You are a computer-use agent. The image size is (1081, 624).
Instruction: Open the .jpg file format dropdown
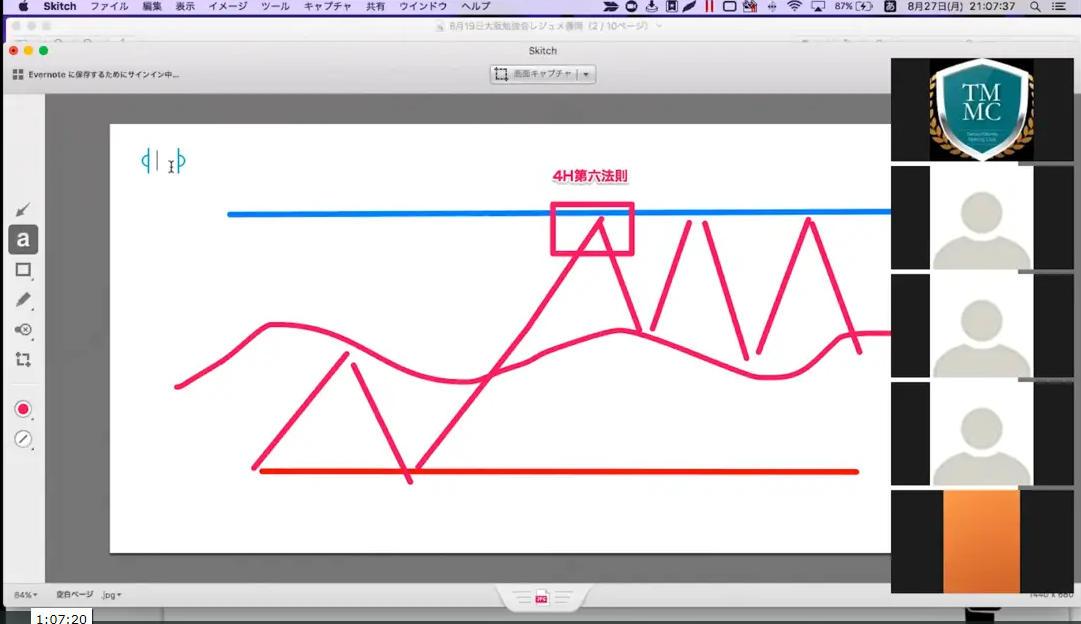point(111,595)
